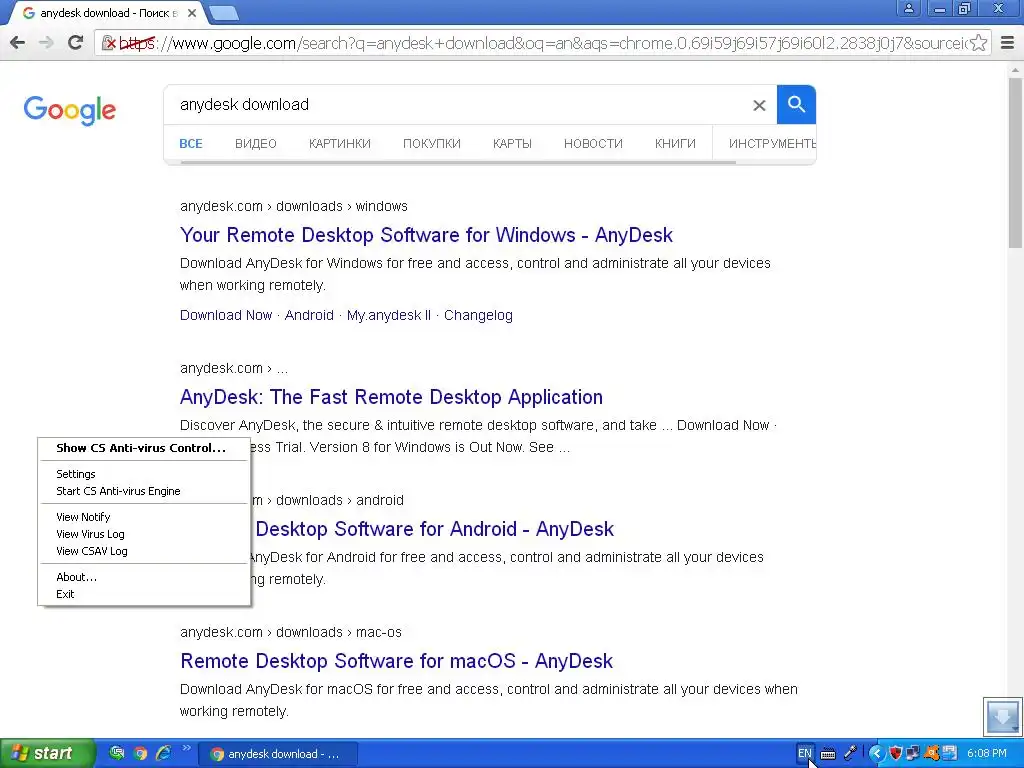Switch to the ВИДЕО search tab

pyautogui.click(x=255, y=144)
